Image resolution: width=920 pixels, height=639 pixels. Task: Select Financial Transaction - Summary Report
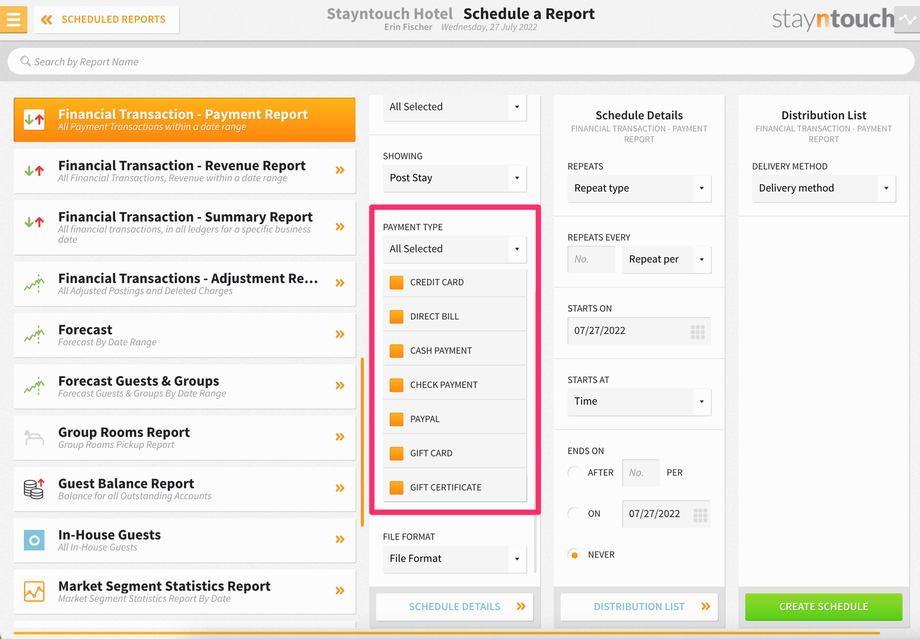[184, 227]
